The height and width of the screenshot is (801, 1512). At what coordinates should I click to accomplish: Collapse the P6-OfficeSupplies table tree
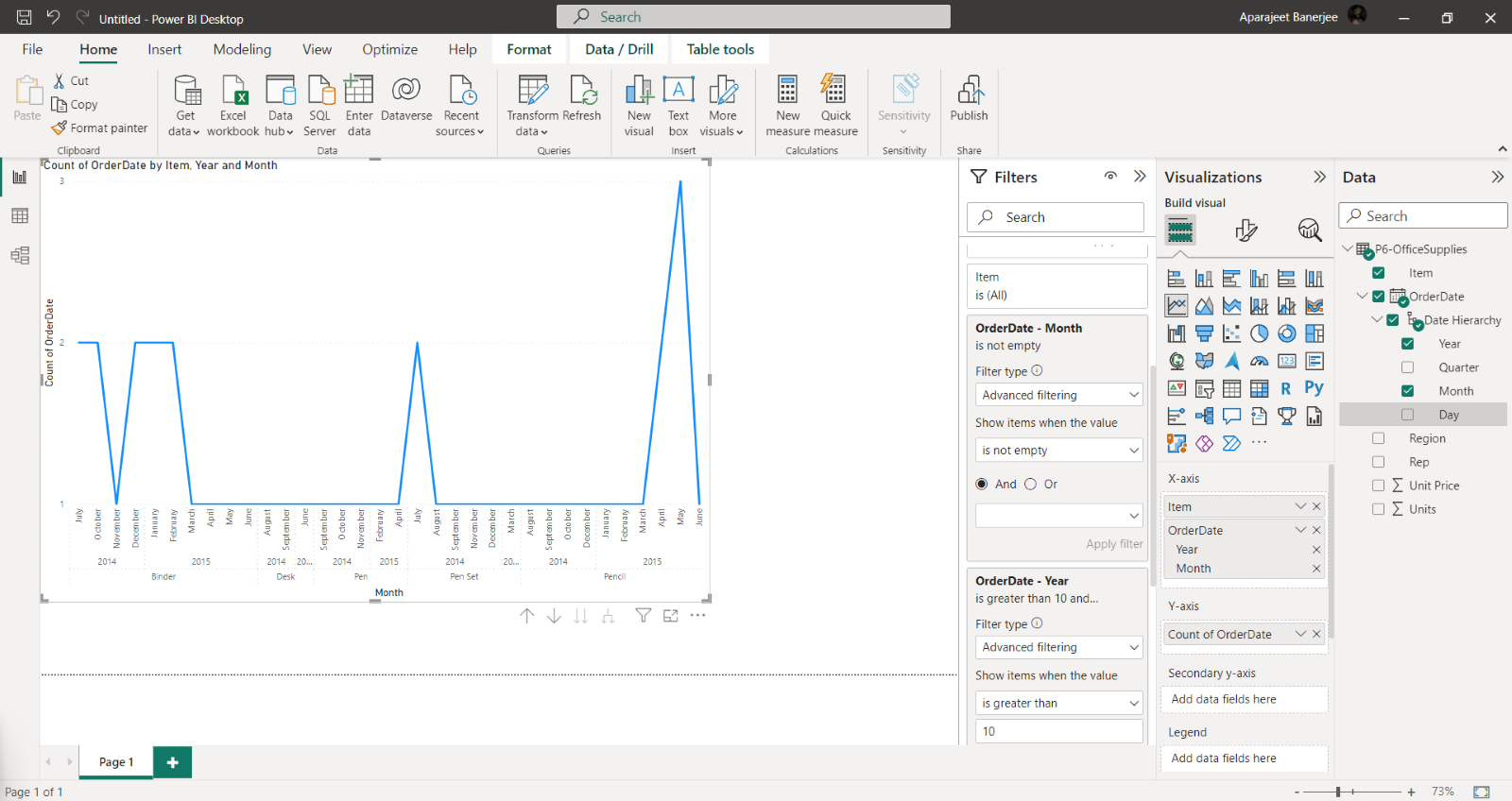coord(1348,249)
